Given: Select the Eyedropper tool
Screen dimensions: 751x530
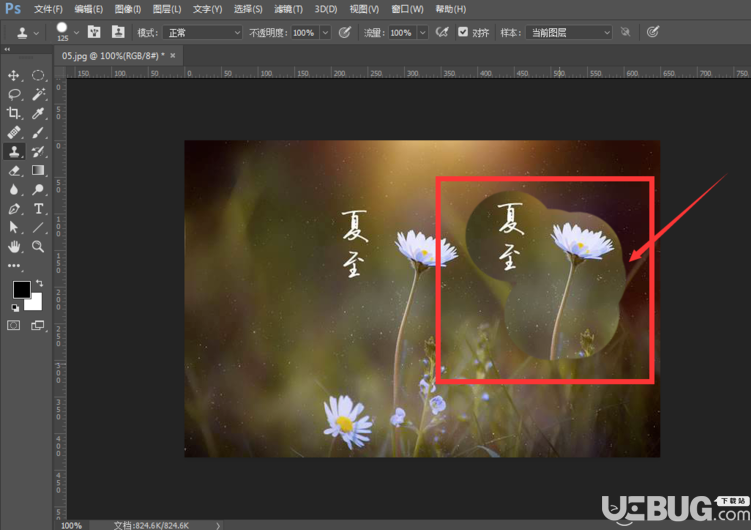Looking at the screenshot, I should tap(38, 113).
